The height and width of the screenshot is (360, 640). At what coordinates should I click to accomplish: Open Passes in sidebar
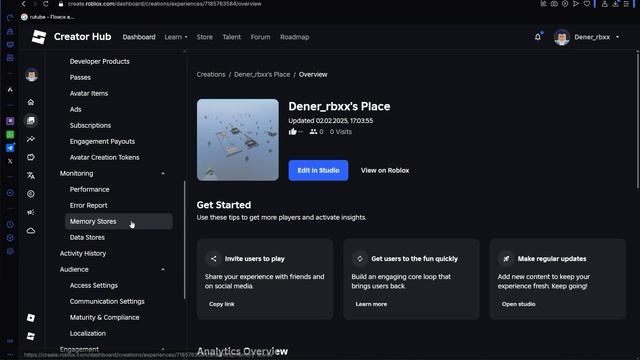[x=80, y=77]
